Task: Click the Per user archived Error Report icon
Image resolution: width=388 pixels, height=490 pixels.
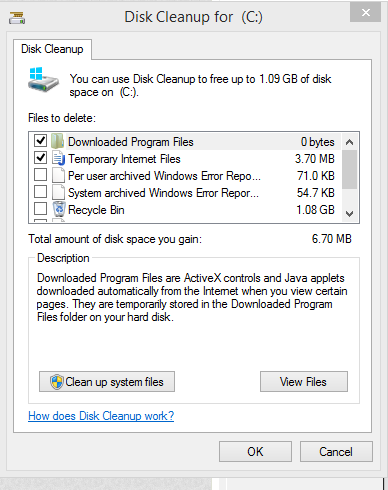Action: pos(58,175)
